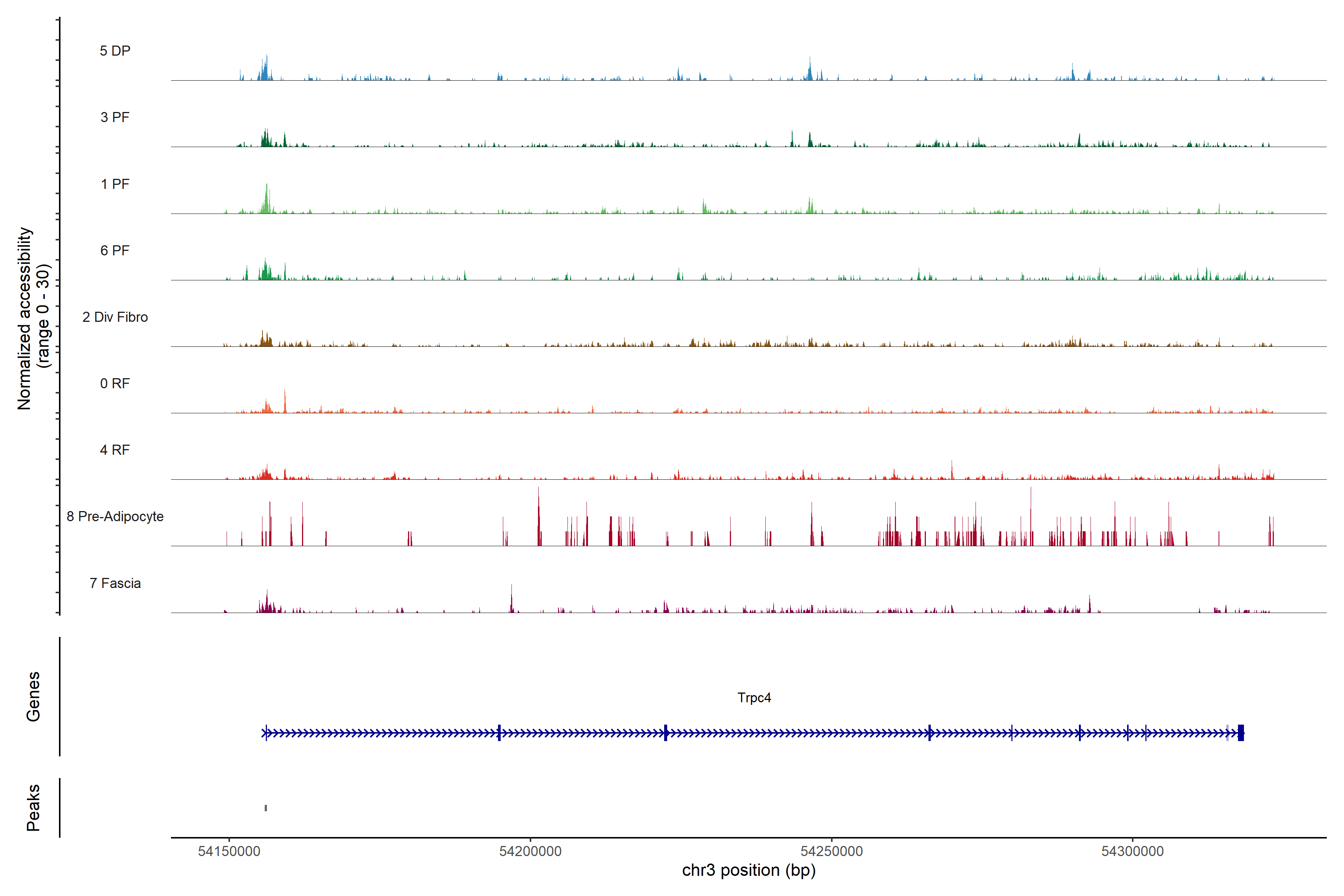Click the 54150000 axis tick label
1344x896 pixels.
[x=229, y=852]
